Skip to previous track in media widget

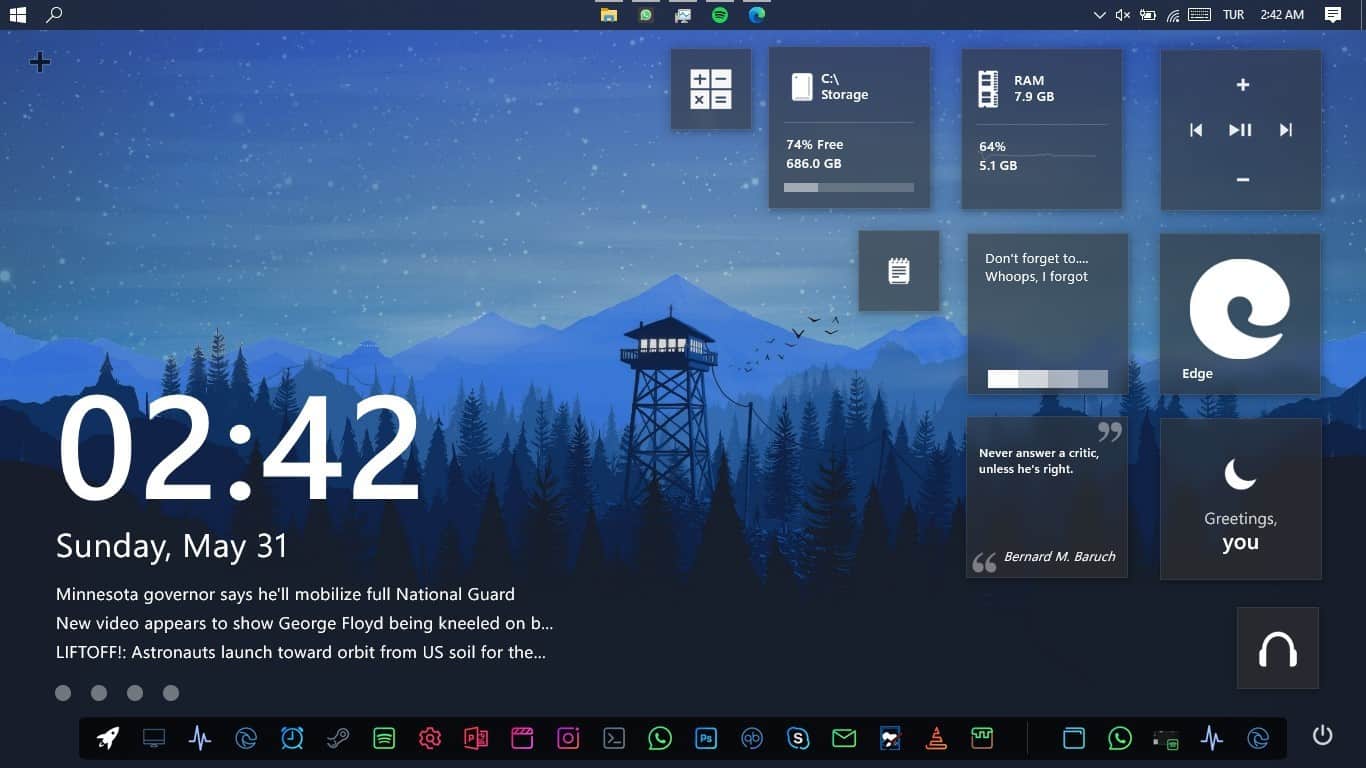(1196, 130)
